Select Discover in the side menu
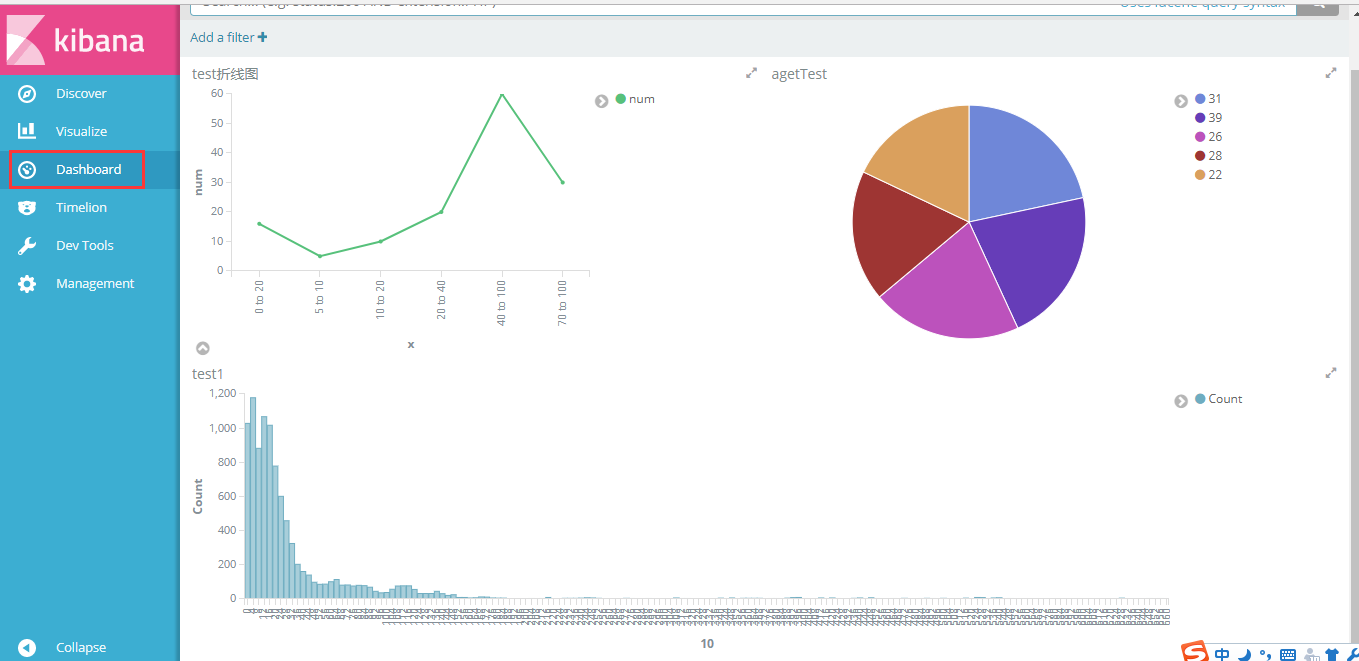This screenshot has width=1359, height=661. click(x=81, y=93)
